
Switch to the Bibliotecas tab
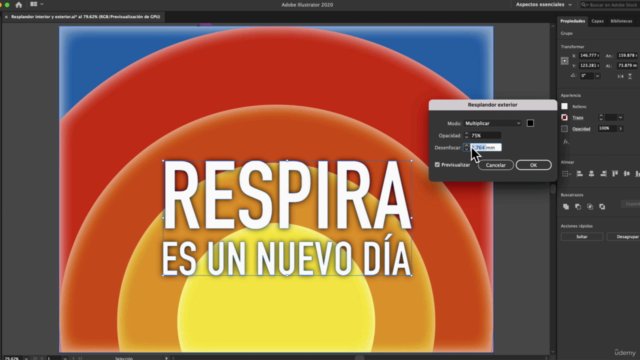621,21
